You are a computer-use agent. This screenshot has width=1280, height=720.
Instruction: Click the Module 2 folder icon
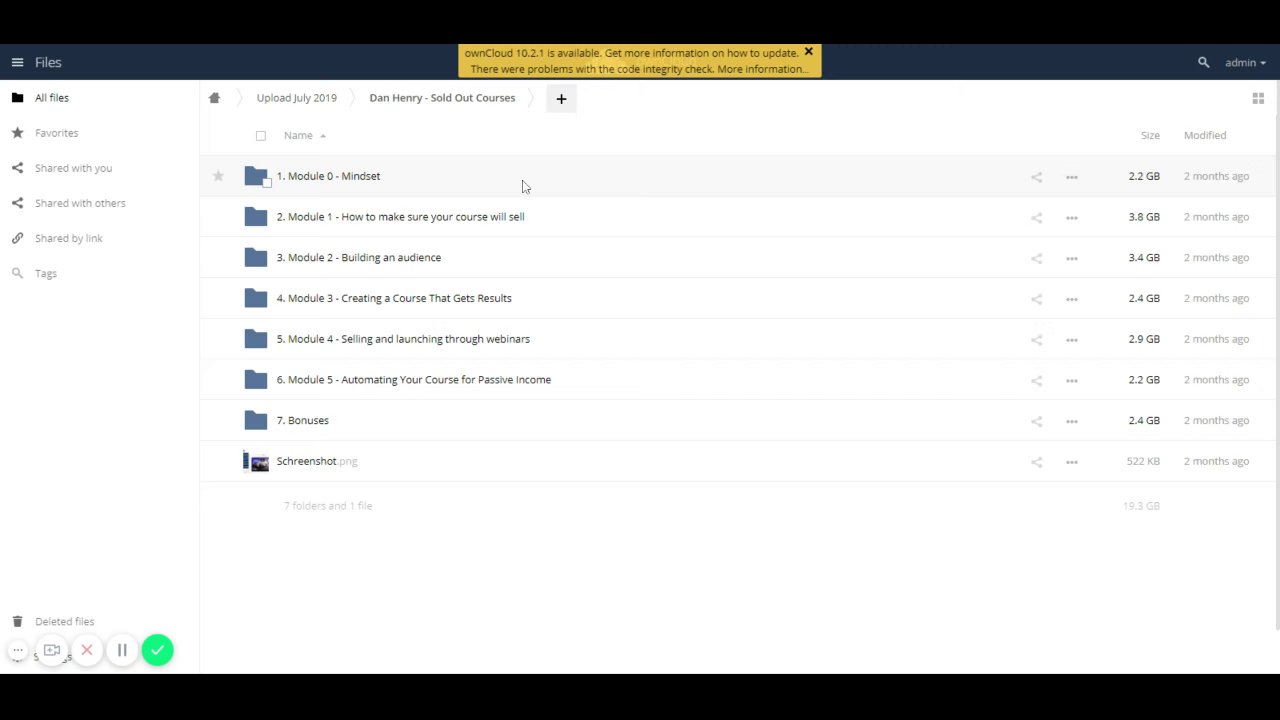pos(256,258)
